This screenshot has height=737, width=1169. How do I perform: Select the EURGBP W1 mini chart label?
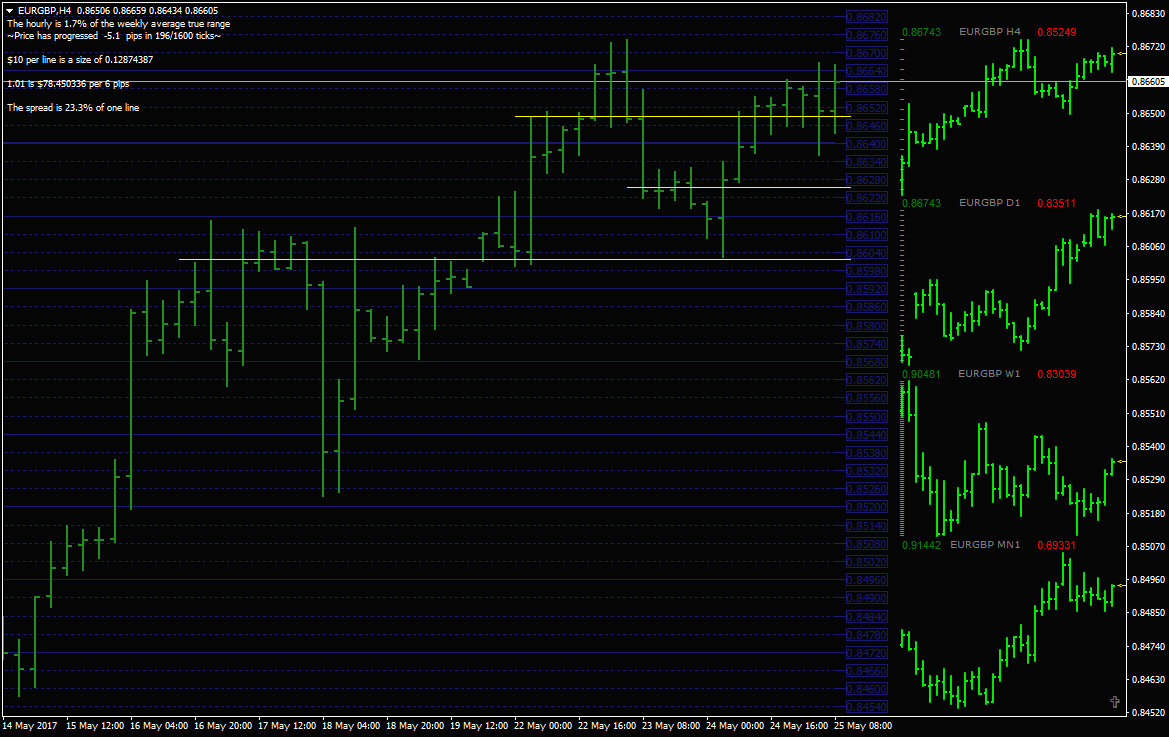(x=989, y=373)
